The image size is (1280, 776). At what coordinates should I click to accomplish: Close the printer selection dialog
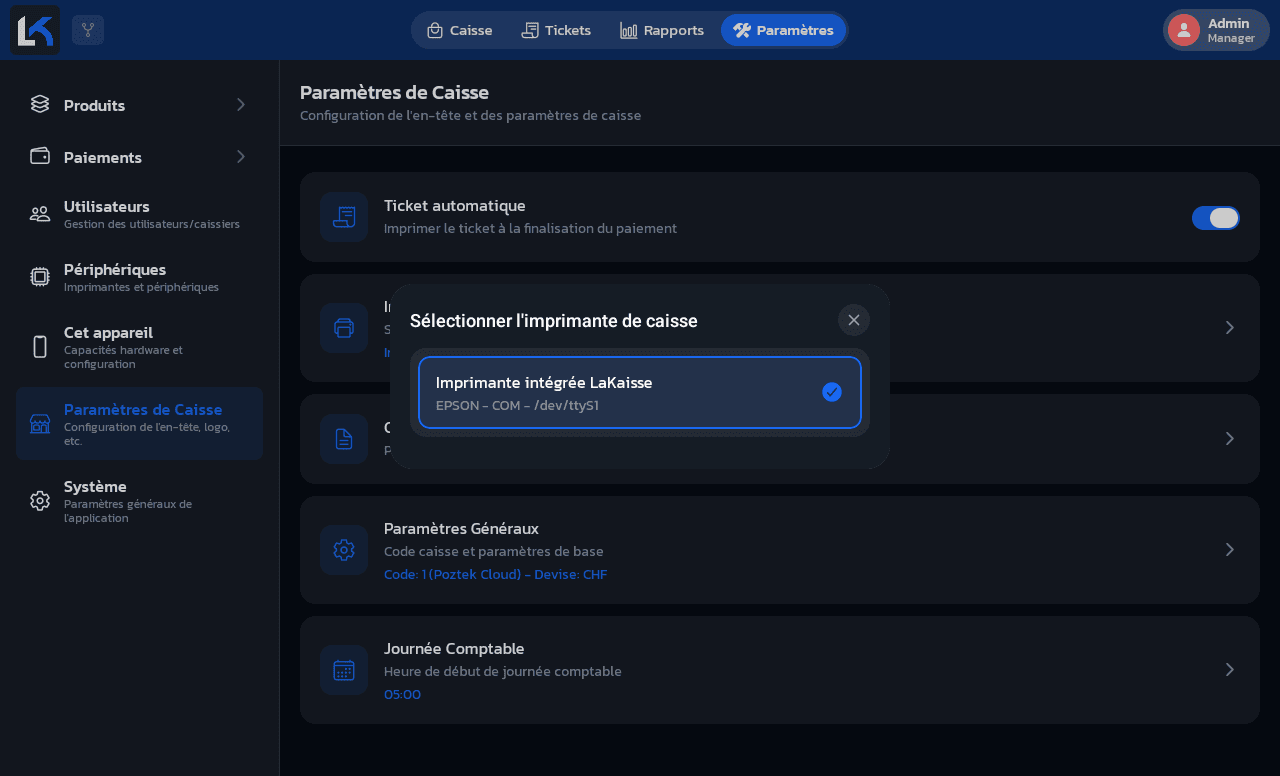[x=854, y=320]
